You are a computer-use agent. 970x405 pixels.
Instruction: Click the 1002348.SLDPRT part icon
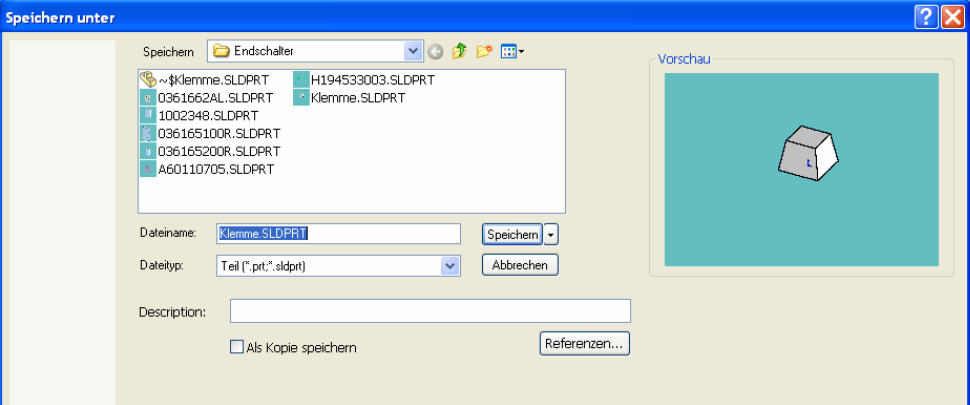[x=148, y=116]
